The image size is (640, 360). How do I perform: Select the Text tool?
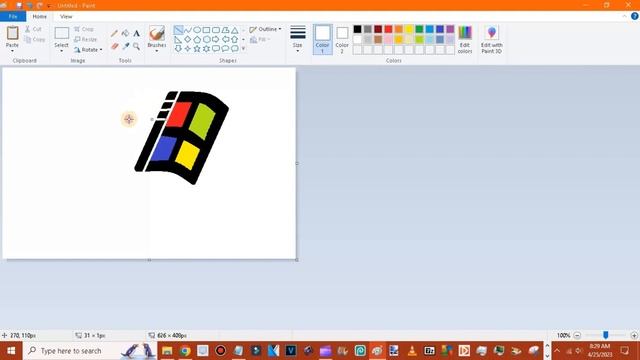(x=136, y=33)
